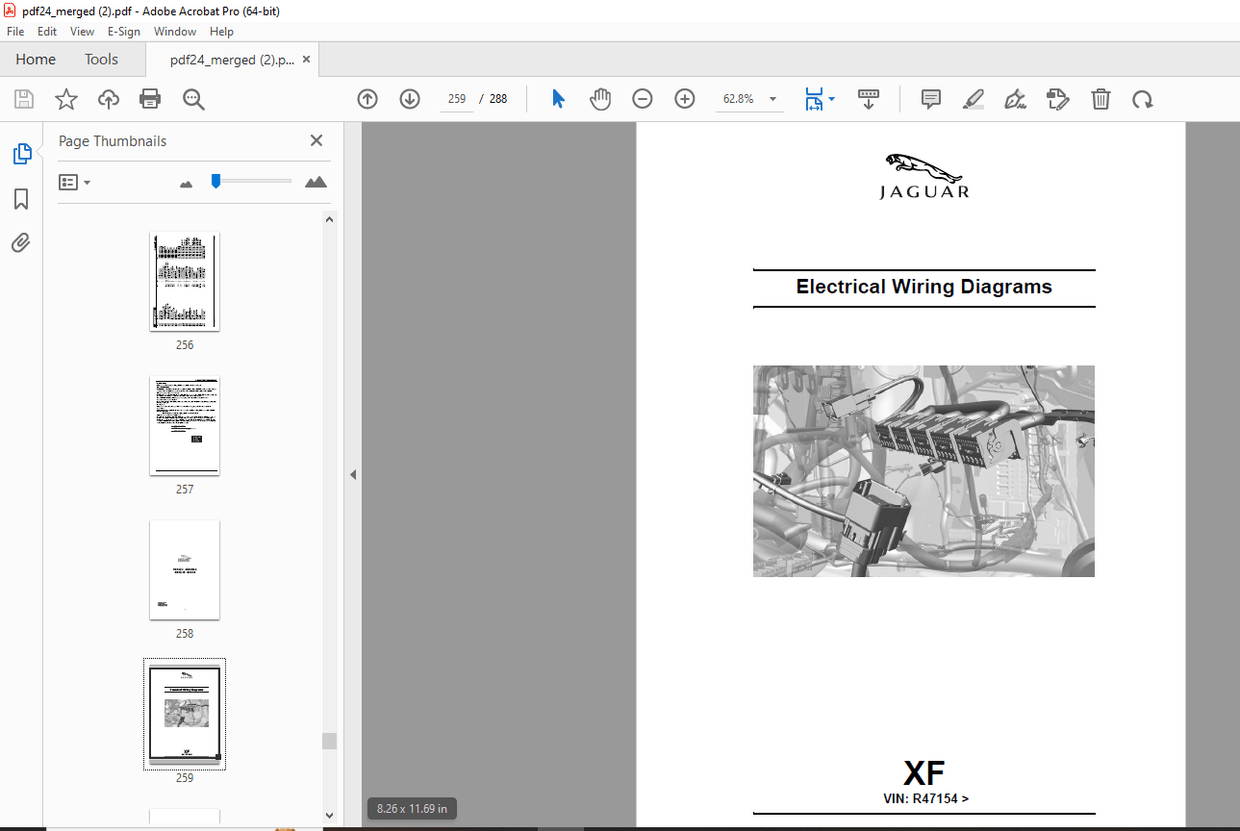Screen dimensions: 1240x831
Task: Toggle the Page Thumbnails sidebar
Action: (20, 153)
